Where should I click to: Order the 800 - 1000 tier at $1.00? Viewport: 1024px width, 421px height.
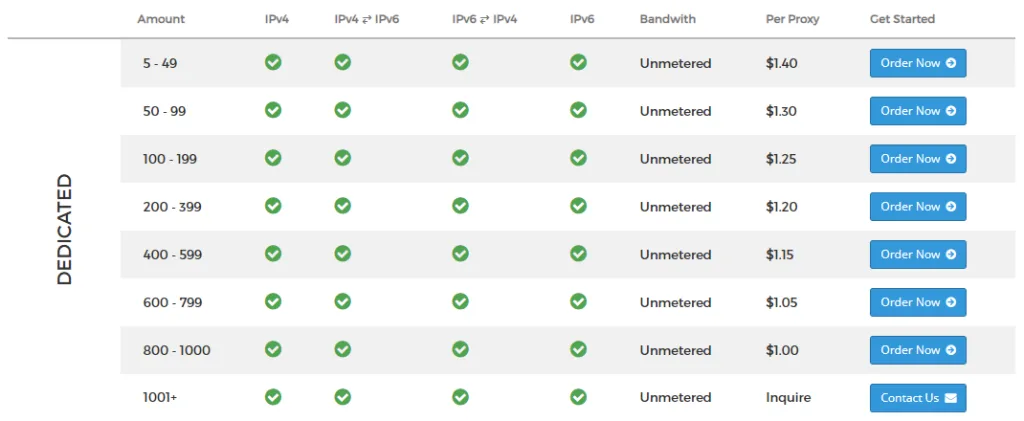pos(917,350)
